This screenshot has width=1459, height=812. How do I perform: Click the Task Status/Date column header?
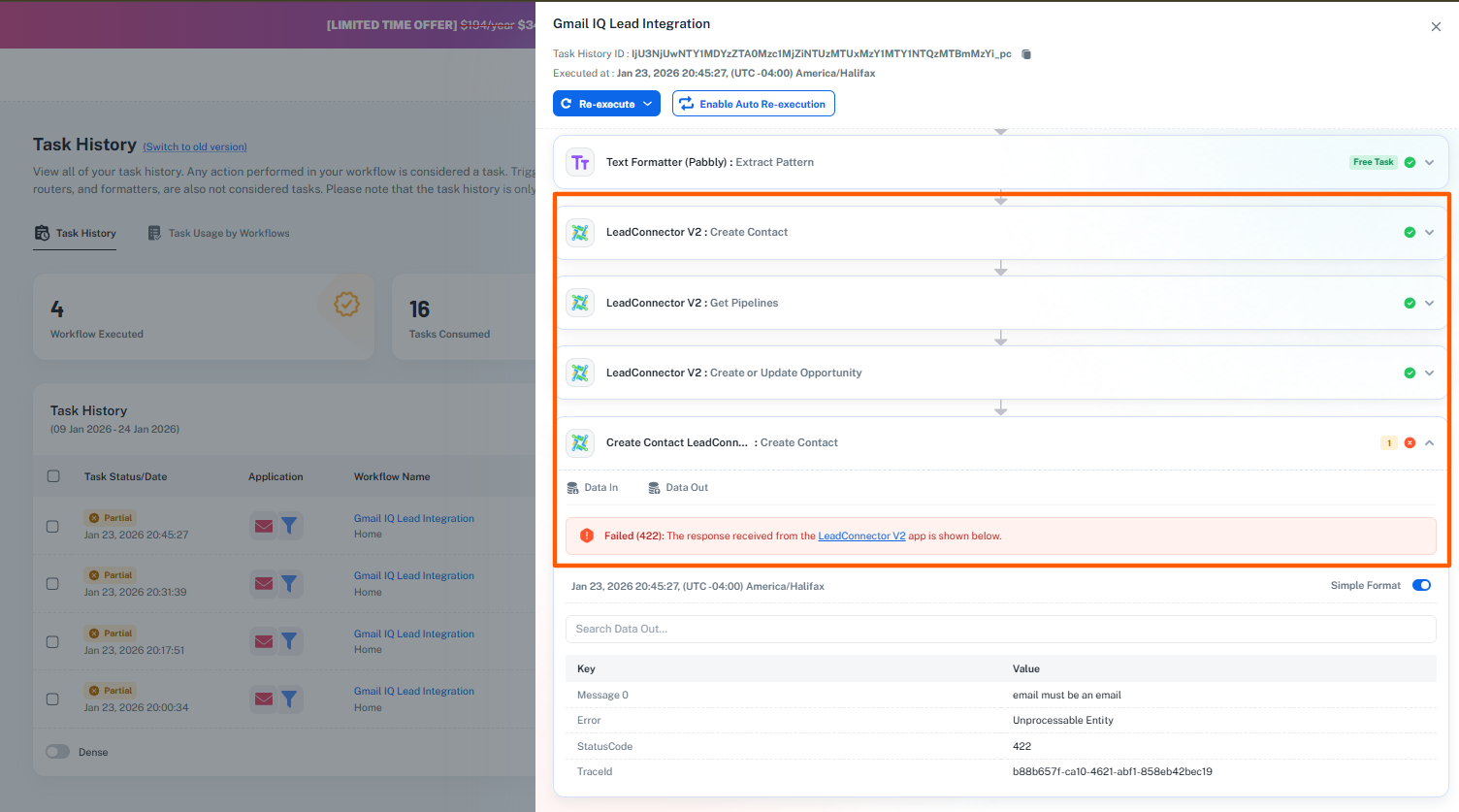tap(125, 476)
